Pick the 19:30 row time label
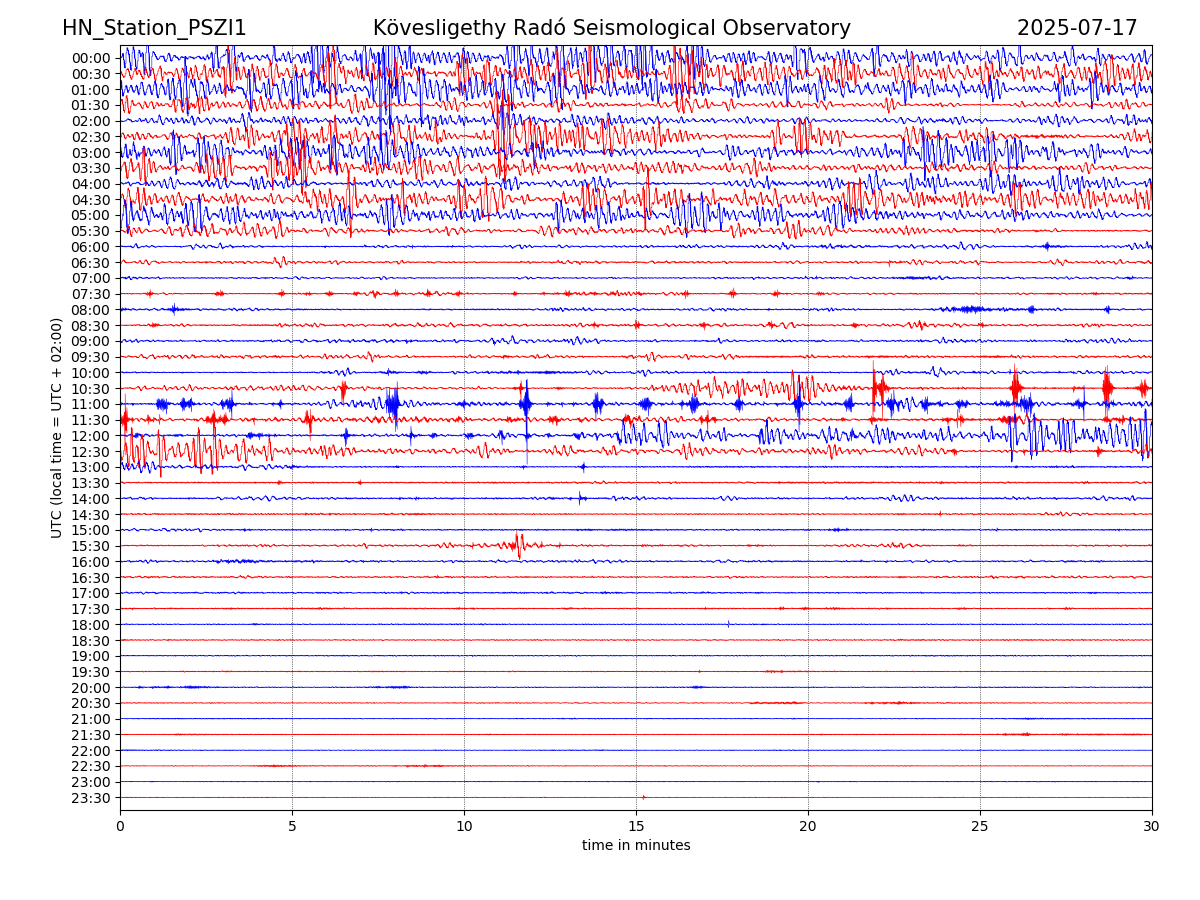The height and width of the screenshot is (900, 1200). (91, 672)
